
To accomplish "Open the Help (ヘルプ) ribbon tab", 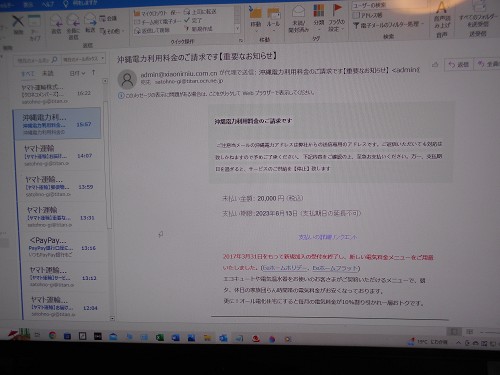I will click(x=48, y=4).
